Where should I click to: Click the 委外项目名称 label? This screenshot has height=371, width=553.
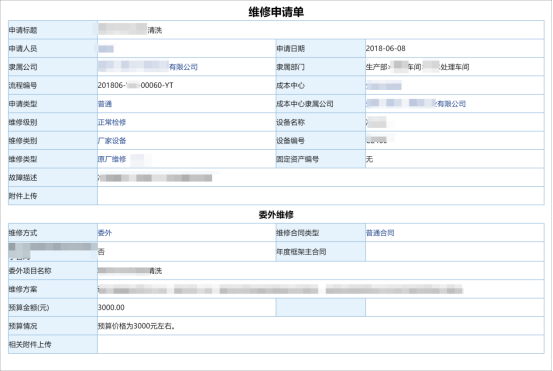pyautogui.click(x=30, y=270)
